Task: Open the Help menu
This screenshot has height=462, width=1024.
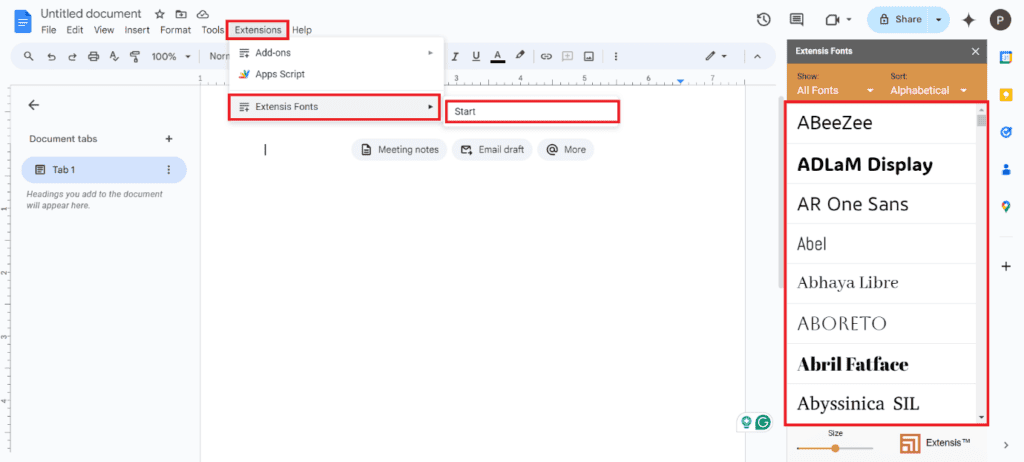Action: (302, 30)
